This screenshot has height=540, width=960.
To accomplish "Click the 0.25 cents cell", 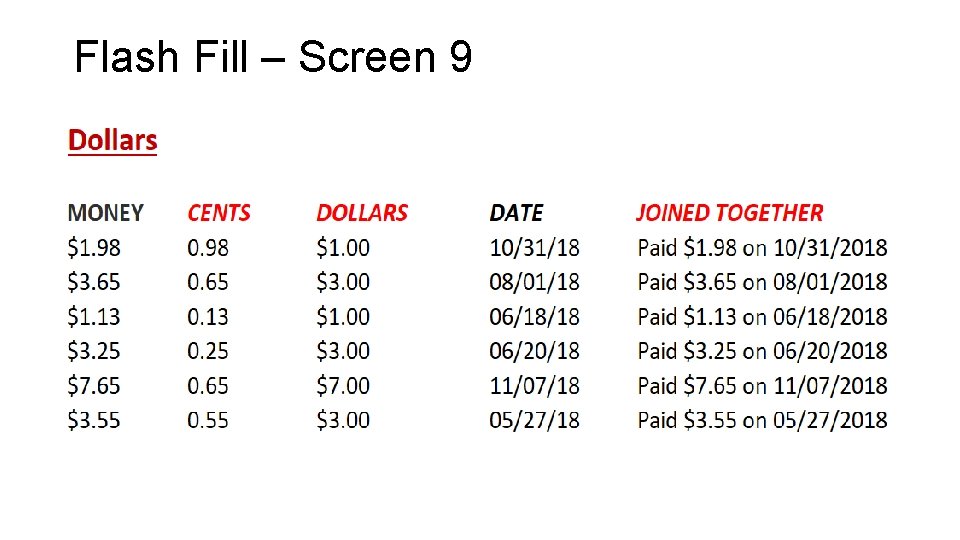I will (208, 351).
